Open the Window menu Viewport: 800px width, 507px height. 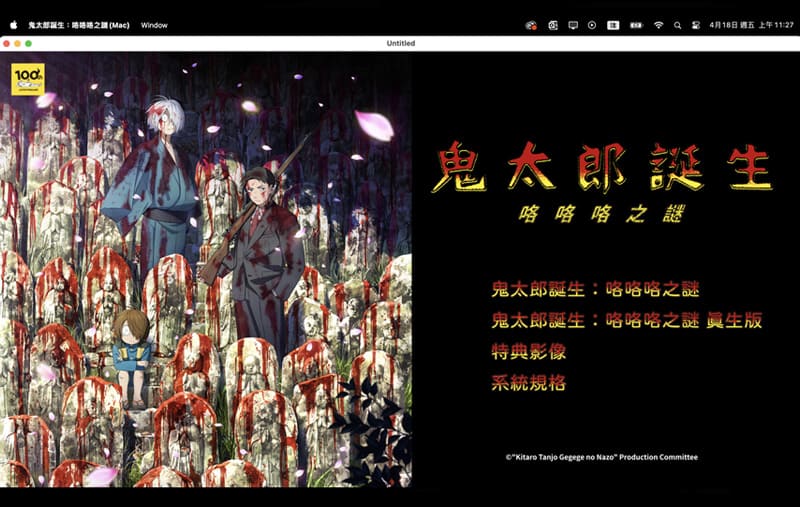154,25
